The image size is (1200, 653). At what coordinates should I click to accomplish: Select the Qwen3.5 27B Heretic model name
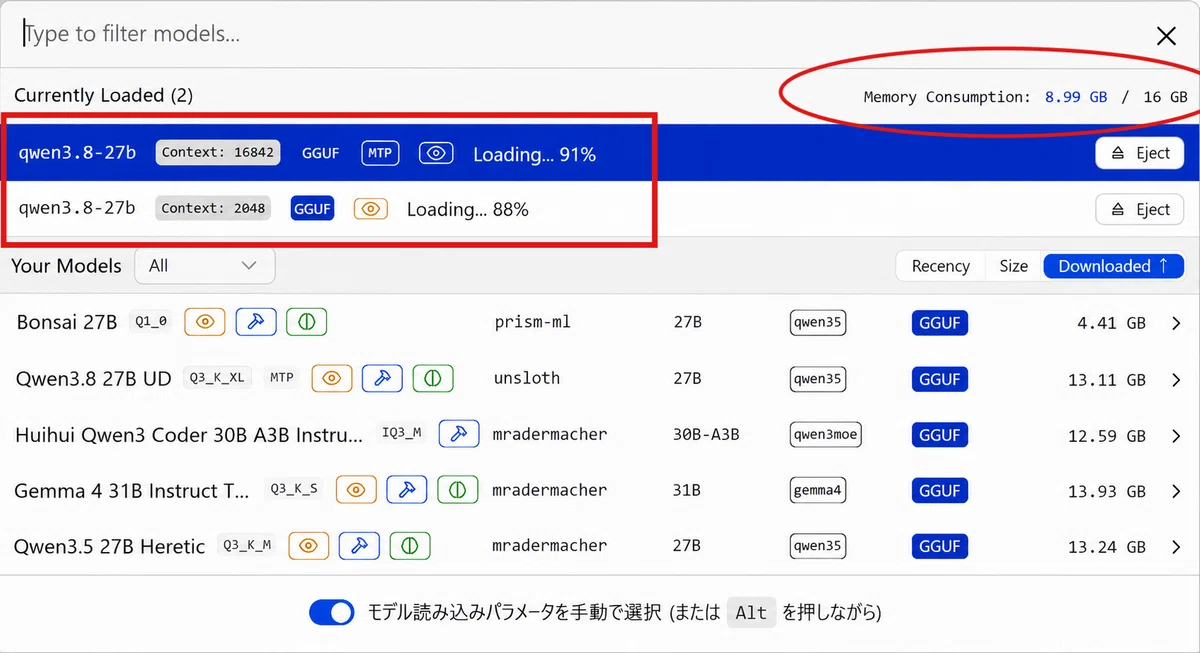[x=109, y=547]
